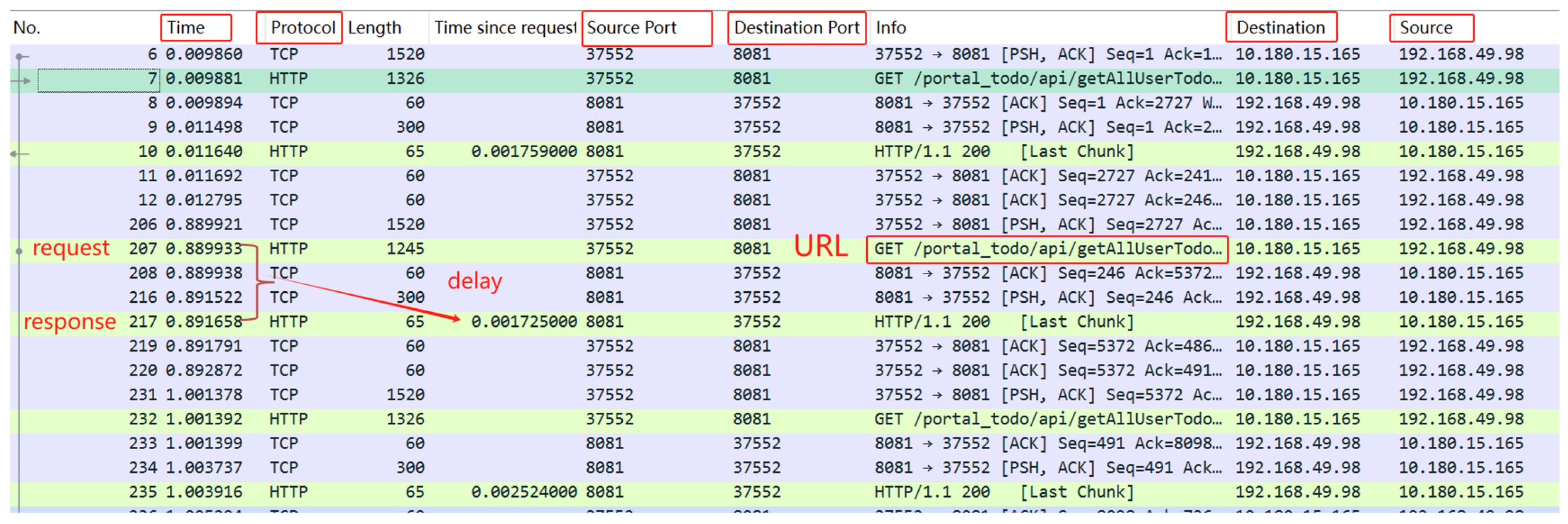
Task: Sort by the Length column header
Action: tap(375, 28)
